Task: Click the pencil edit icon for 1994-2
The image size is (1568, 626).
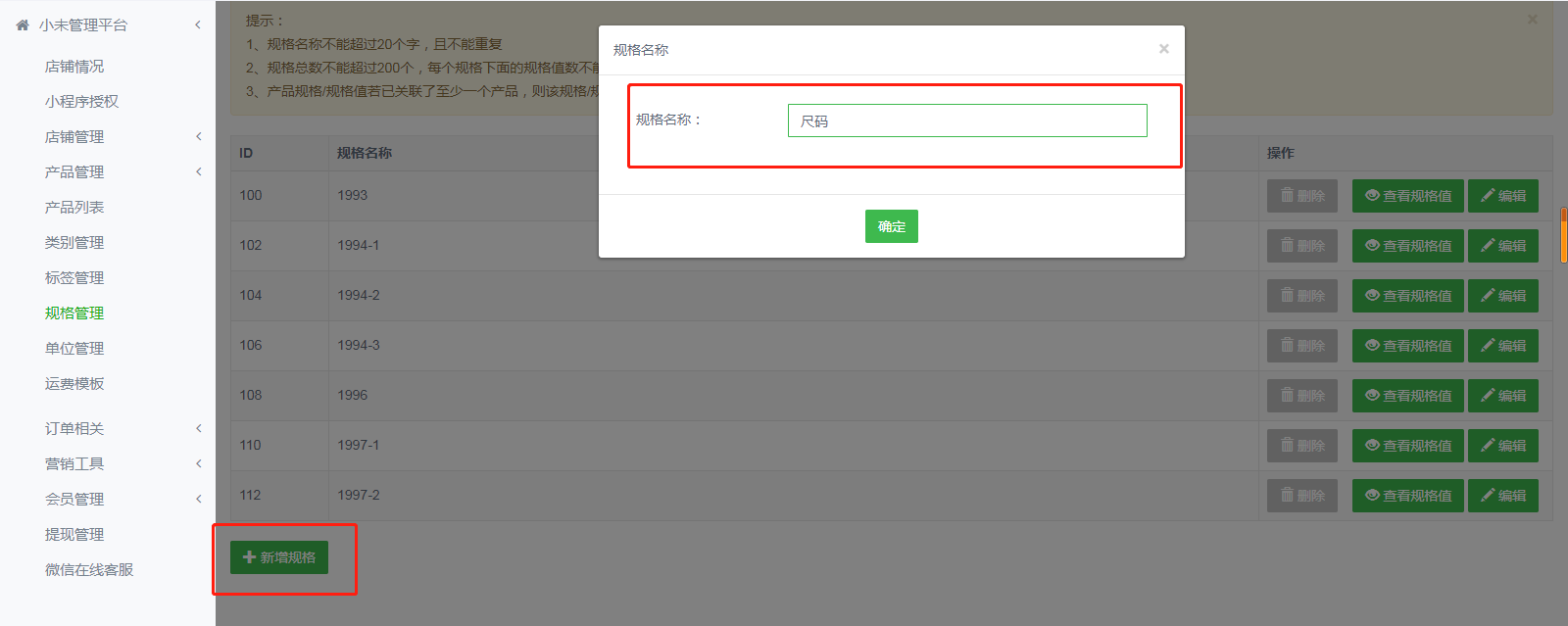Action: click(x=1487, y=296)
